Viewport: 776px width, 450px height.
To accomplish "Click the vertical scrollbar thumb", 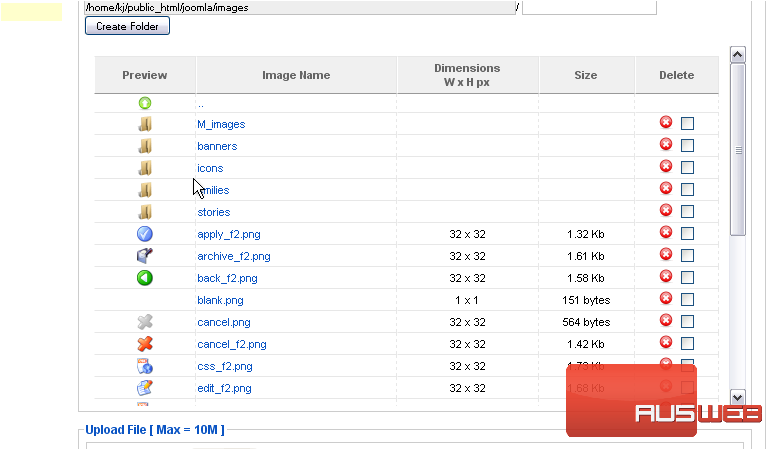I will [x=737, y=150].
